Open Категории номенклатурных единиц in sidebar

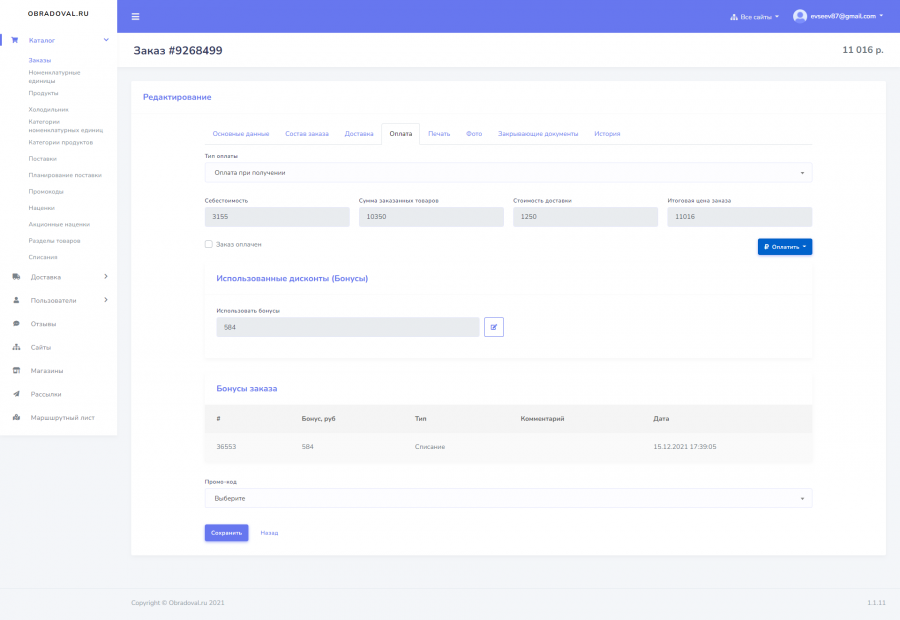point(66,126)
